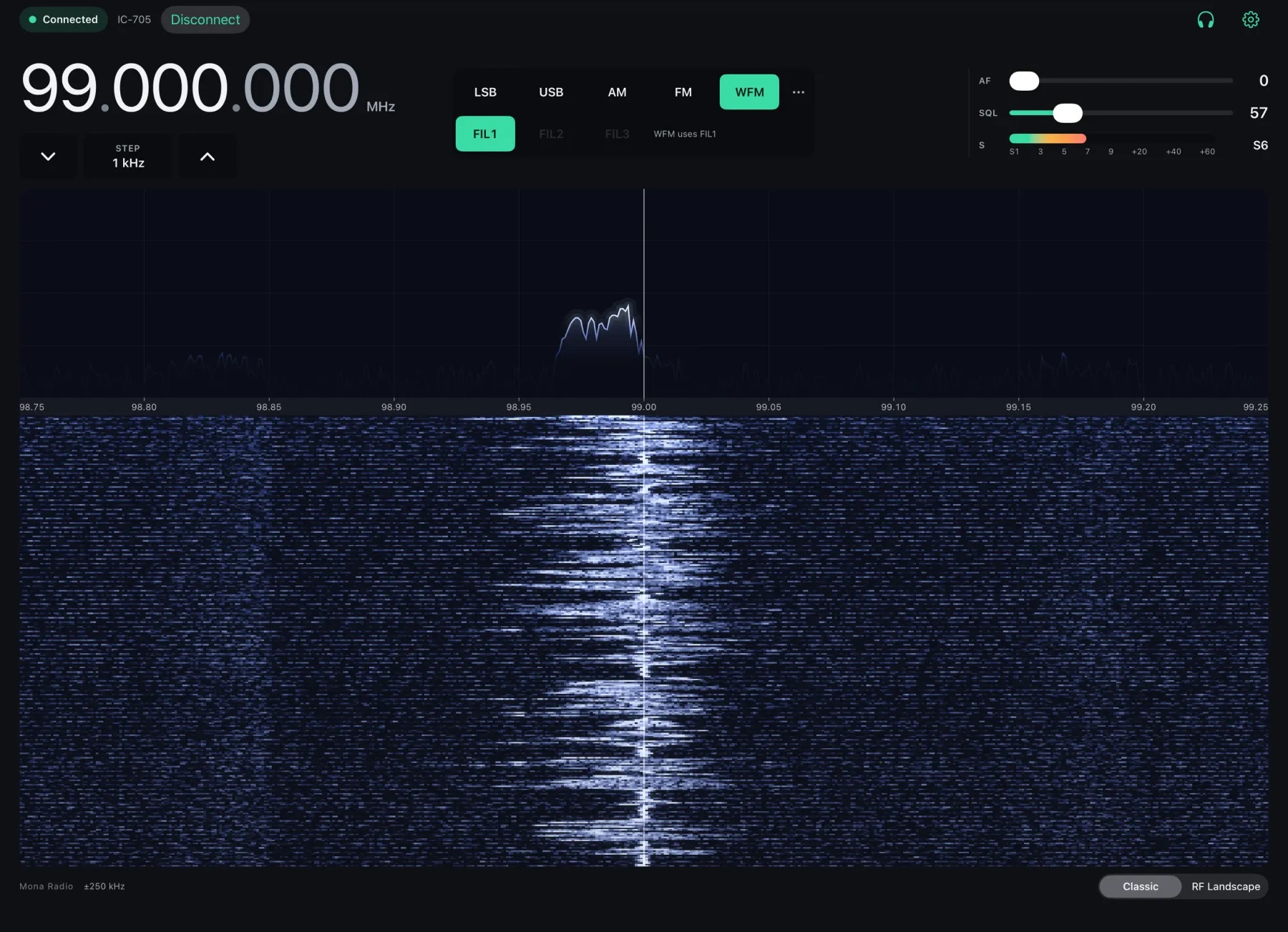Step frequency up with chevron arrow
The image size is (1288, 932).
[x=207, y=156]
